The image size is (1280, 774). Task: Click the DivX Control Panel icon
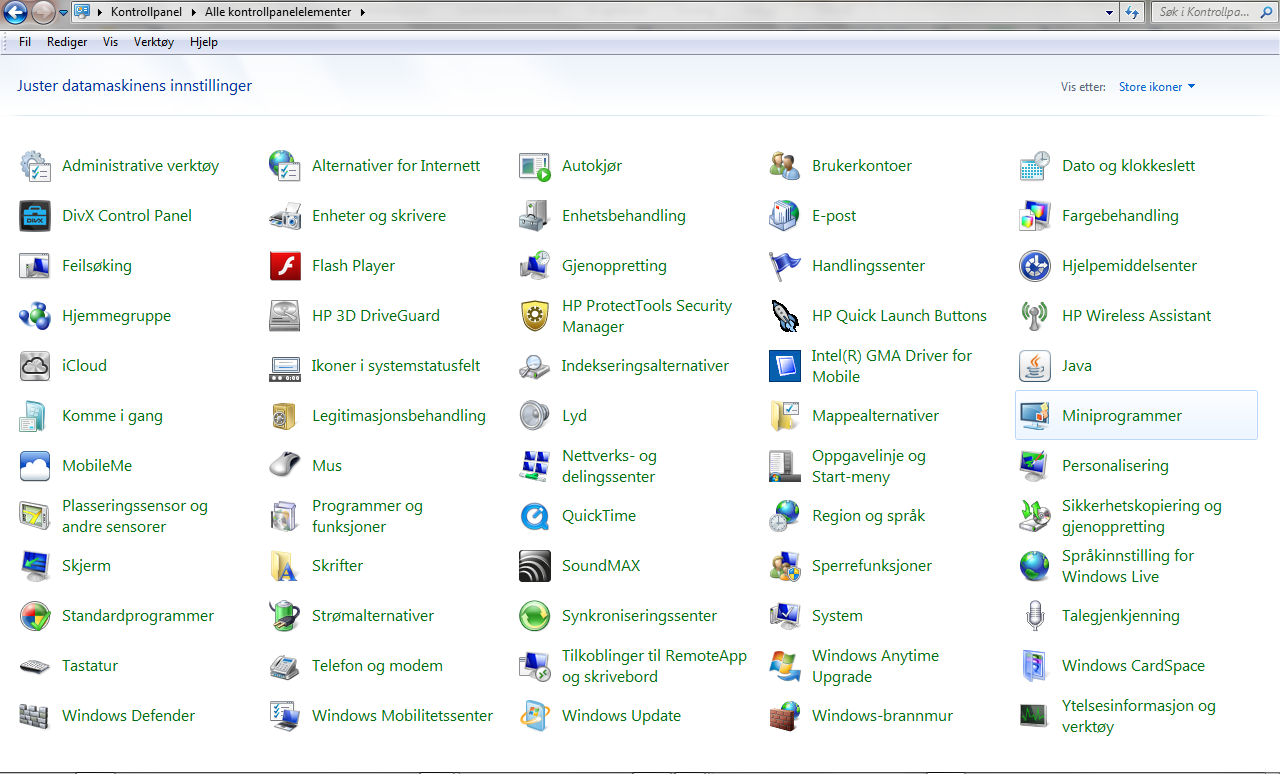click(35, 216)
